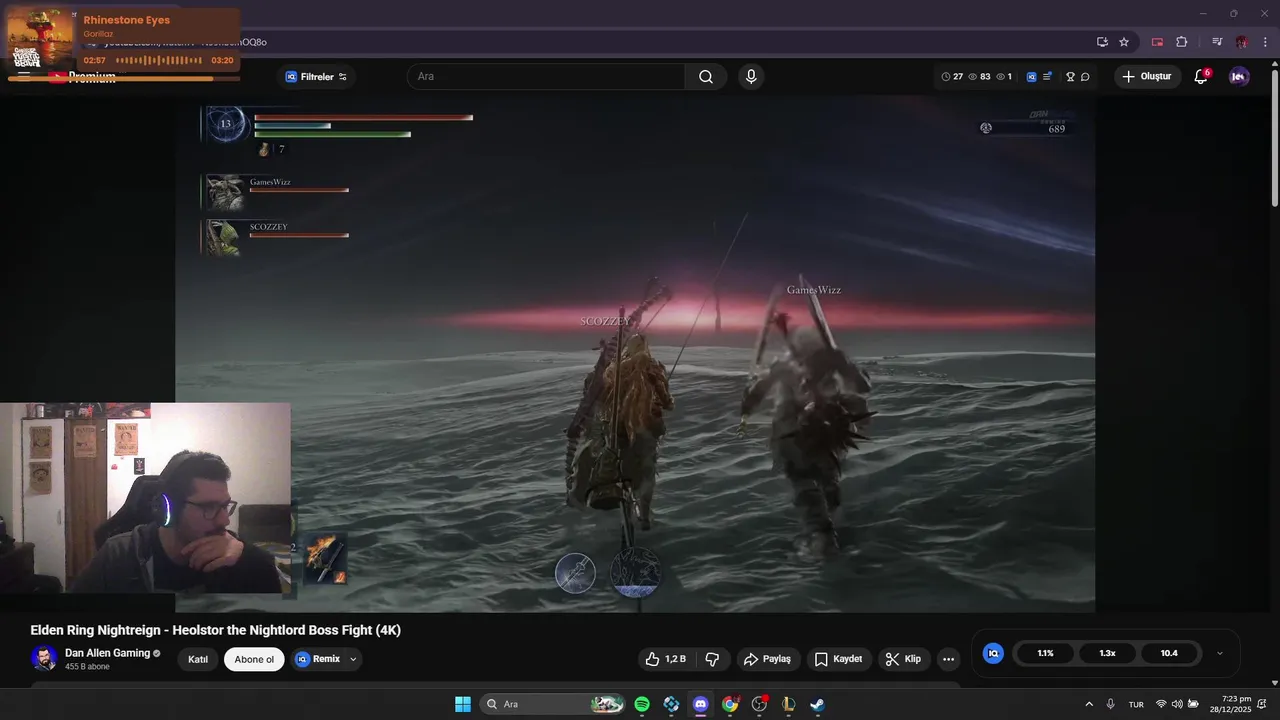This screenshot has height=720, width=1280.
Task: Click the Klip scissors button
Action: coord(904,659)
